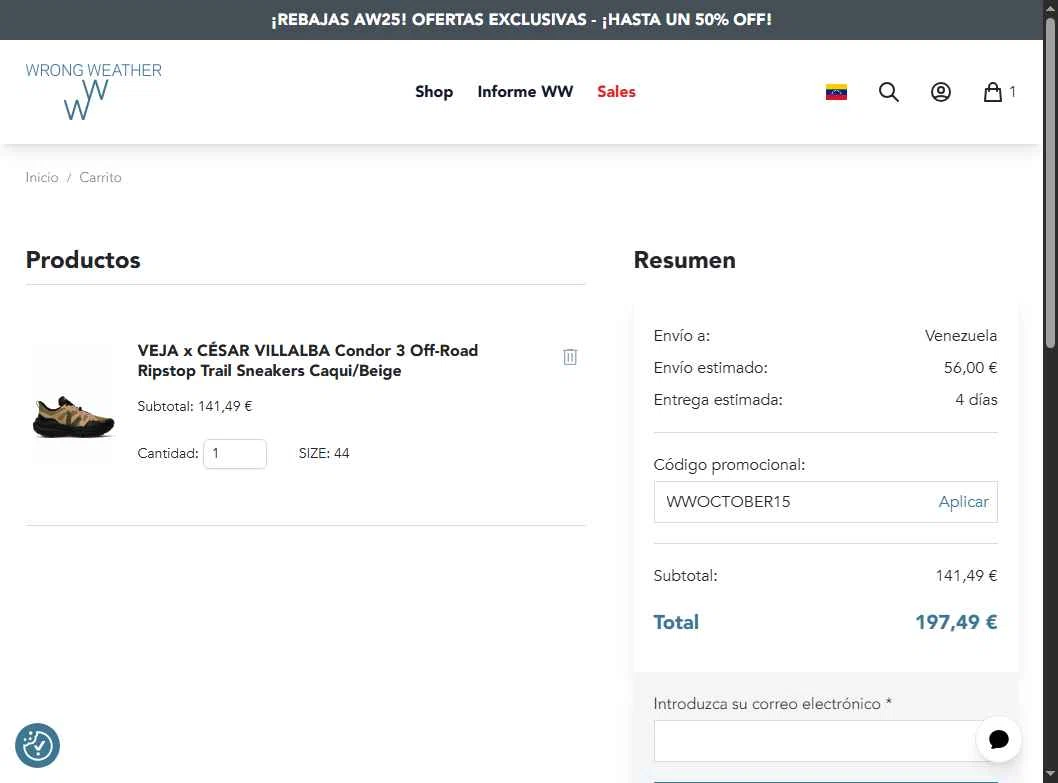Click the '197,49 €' total amount

click(x=956, y=622)
